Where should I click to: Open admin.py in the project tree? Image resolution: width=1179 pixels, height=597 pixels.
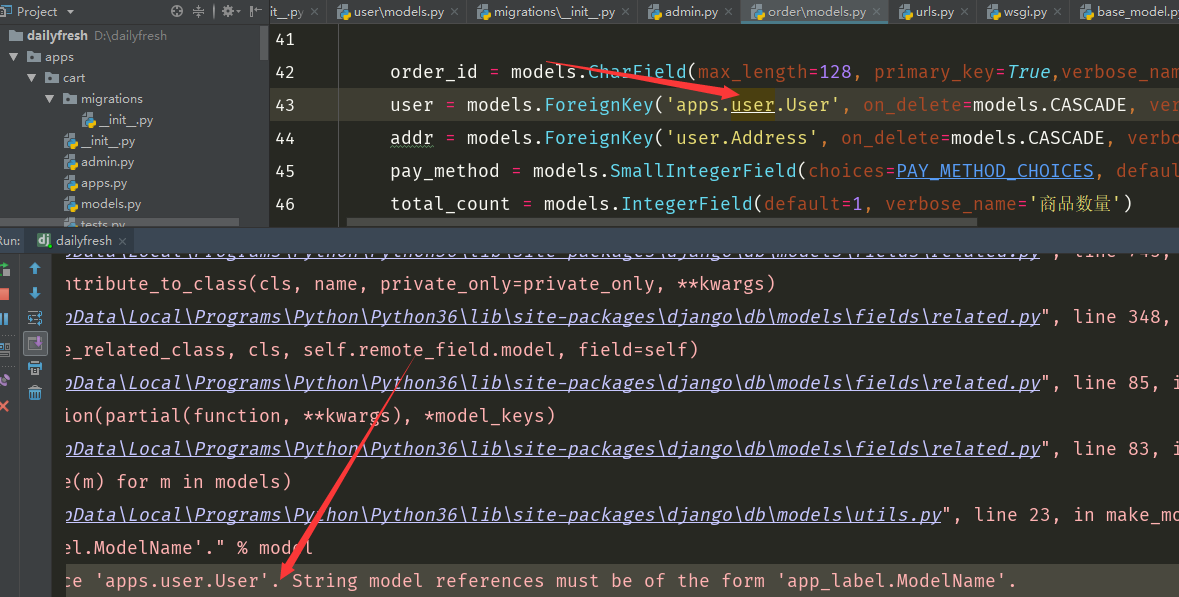tap(99, 162)
